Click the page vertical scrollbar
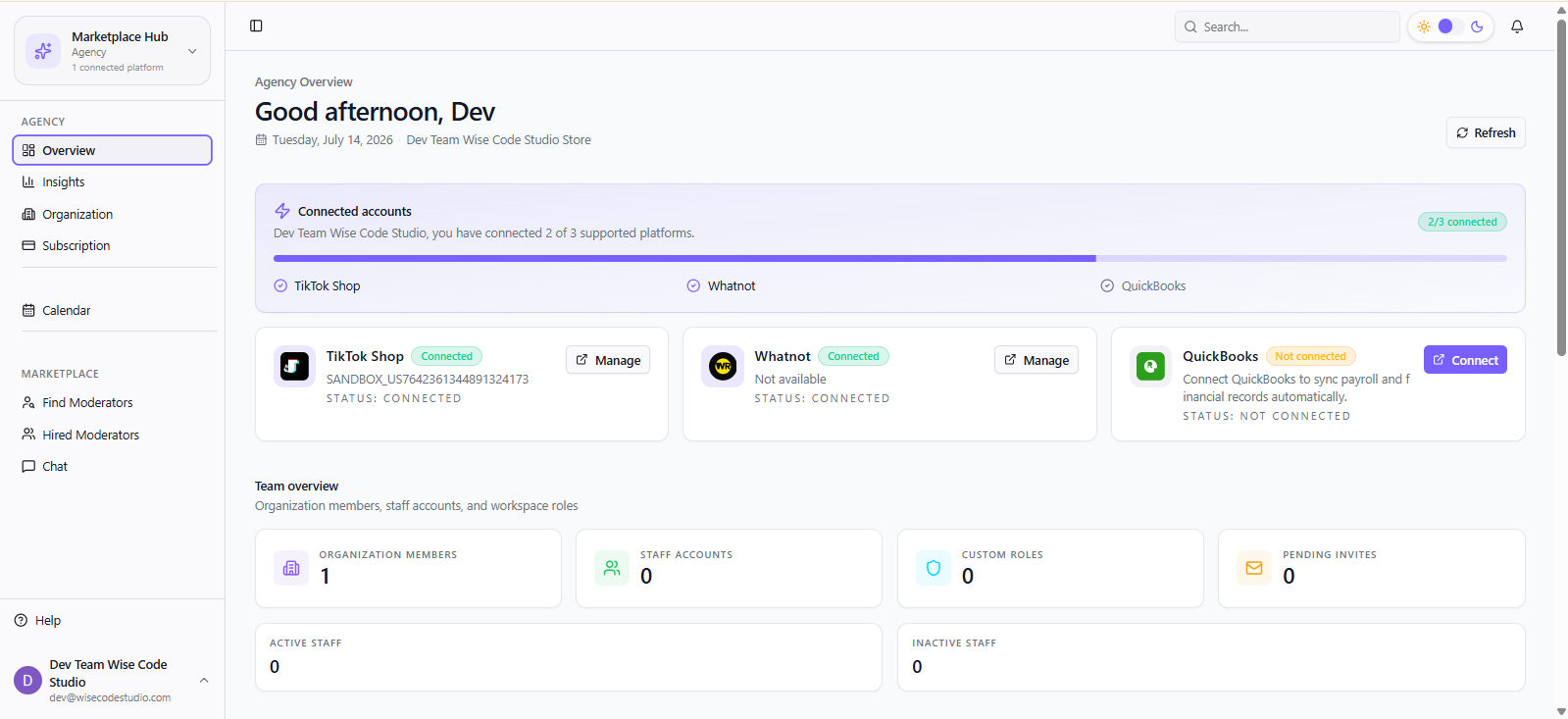Image resolution: width=1568 pixels, height=719 pixels. tap(1561, 186)
